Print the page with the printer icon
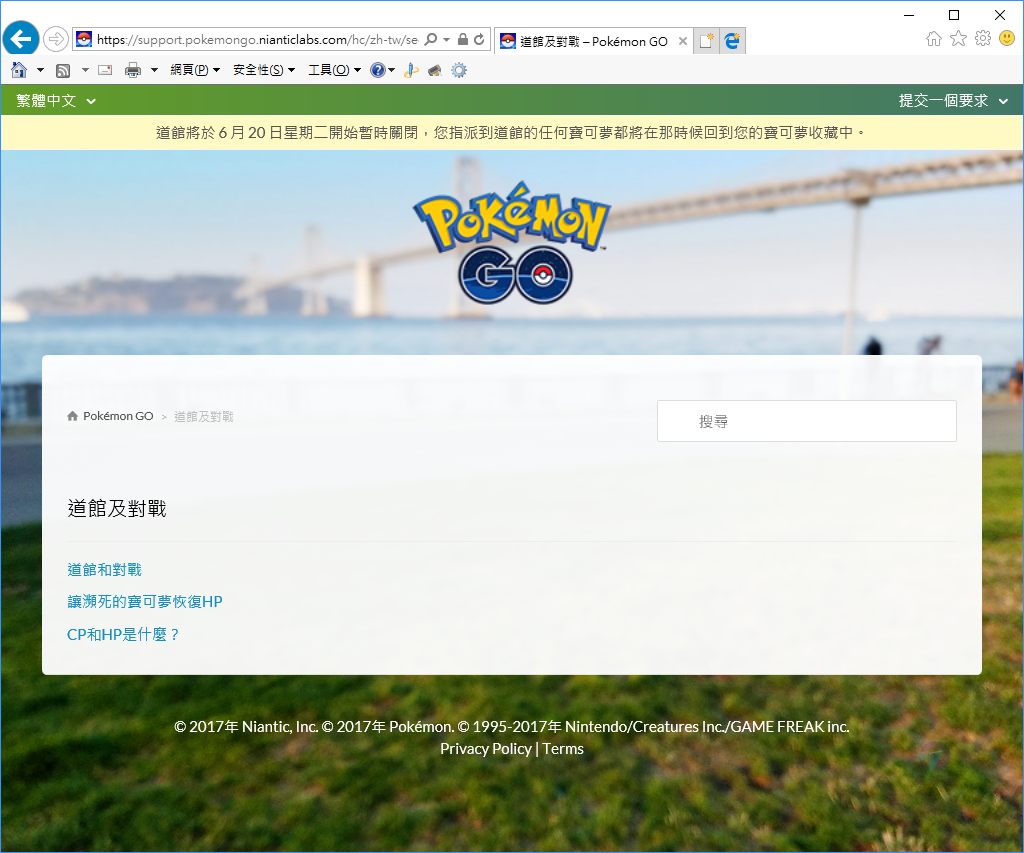Screen dimensions: 1024x853 133,70
